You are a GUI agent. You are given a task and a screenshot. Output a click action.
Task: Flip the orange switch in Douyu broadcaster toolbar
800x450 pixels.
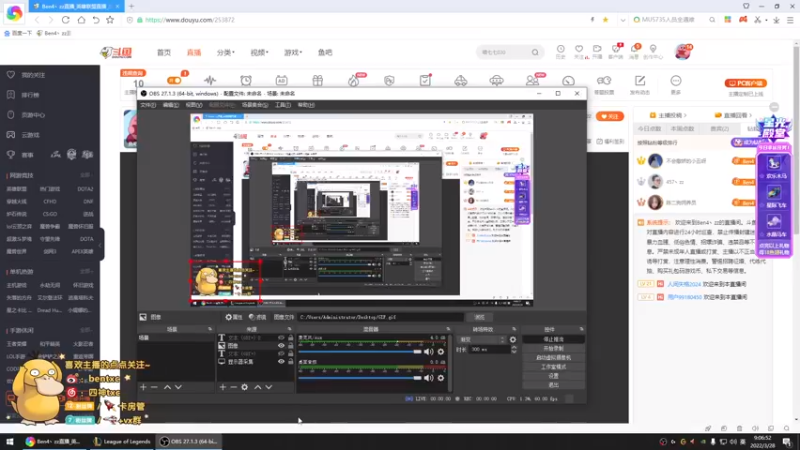click(174, 81)
